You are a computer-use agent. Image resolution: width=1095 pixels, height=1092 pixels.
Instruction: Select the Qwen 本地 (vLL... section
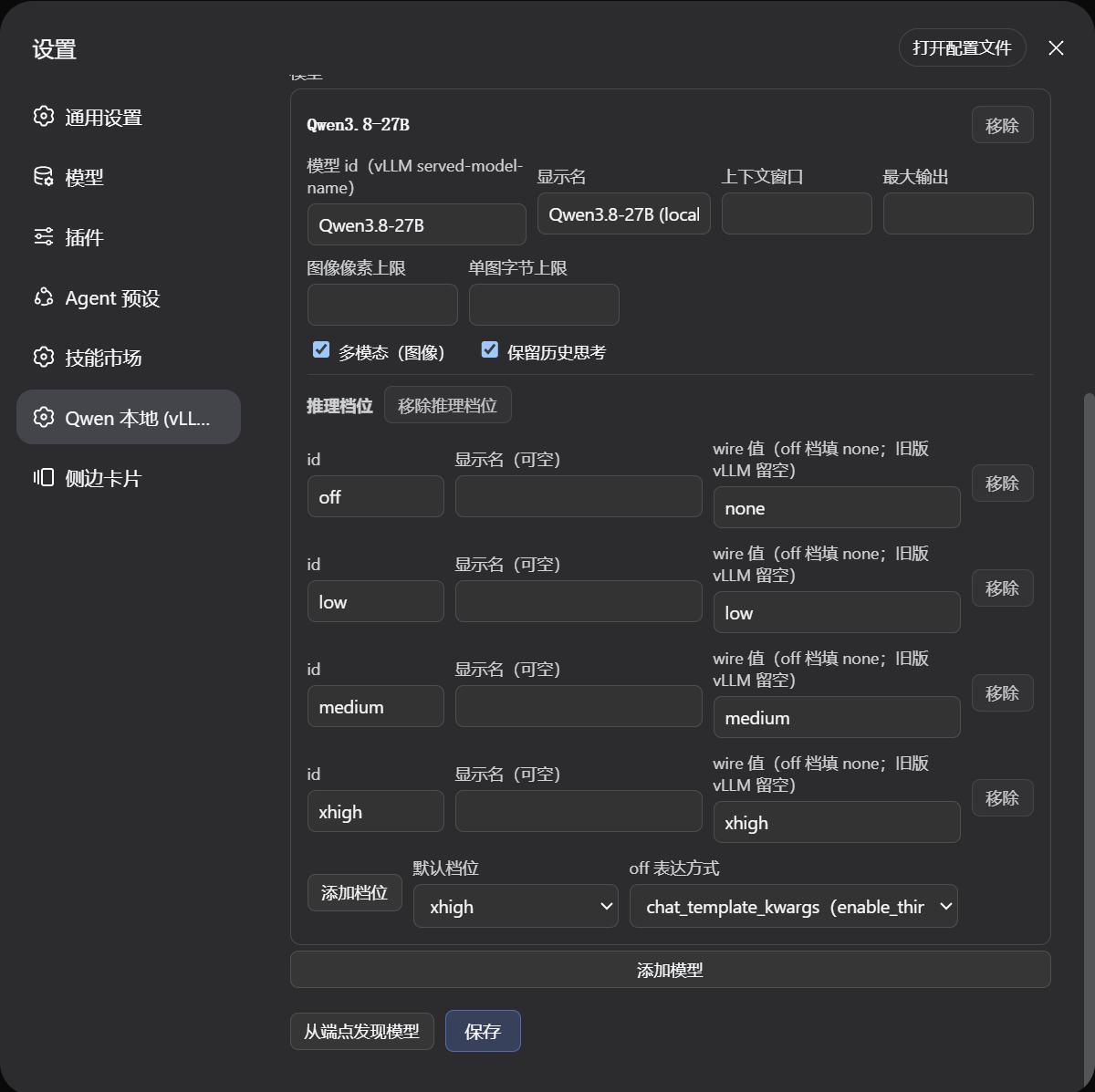point(129,418)
